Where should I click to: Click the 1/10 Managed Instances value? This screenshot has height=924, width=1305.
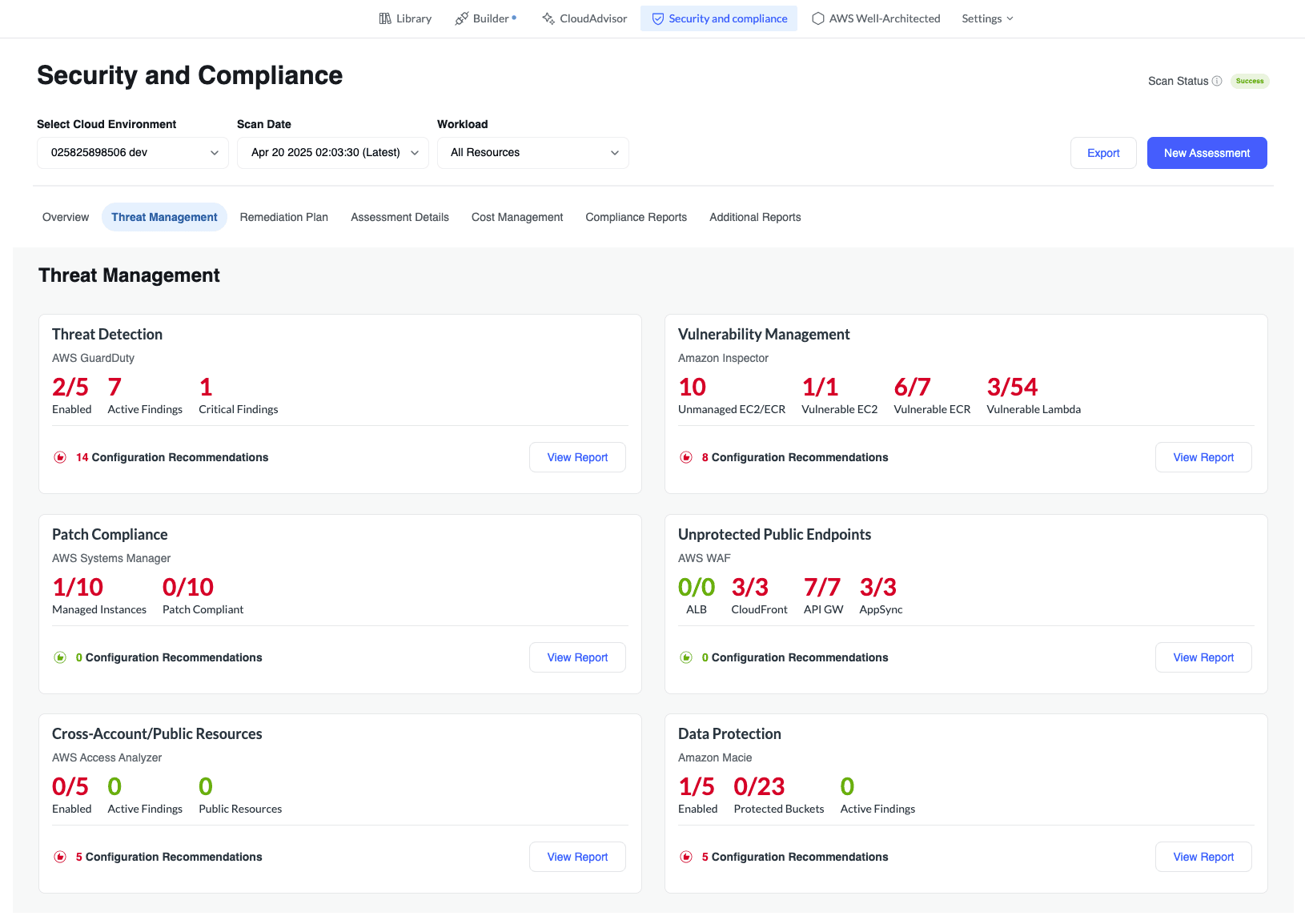pos(99,596)
